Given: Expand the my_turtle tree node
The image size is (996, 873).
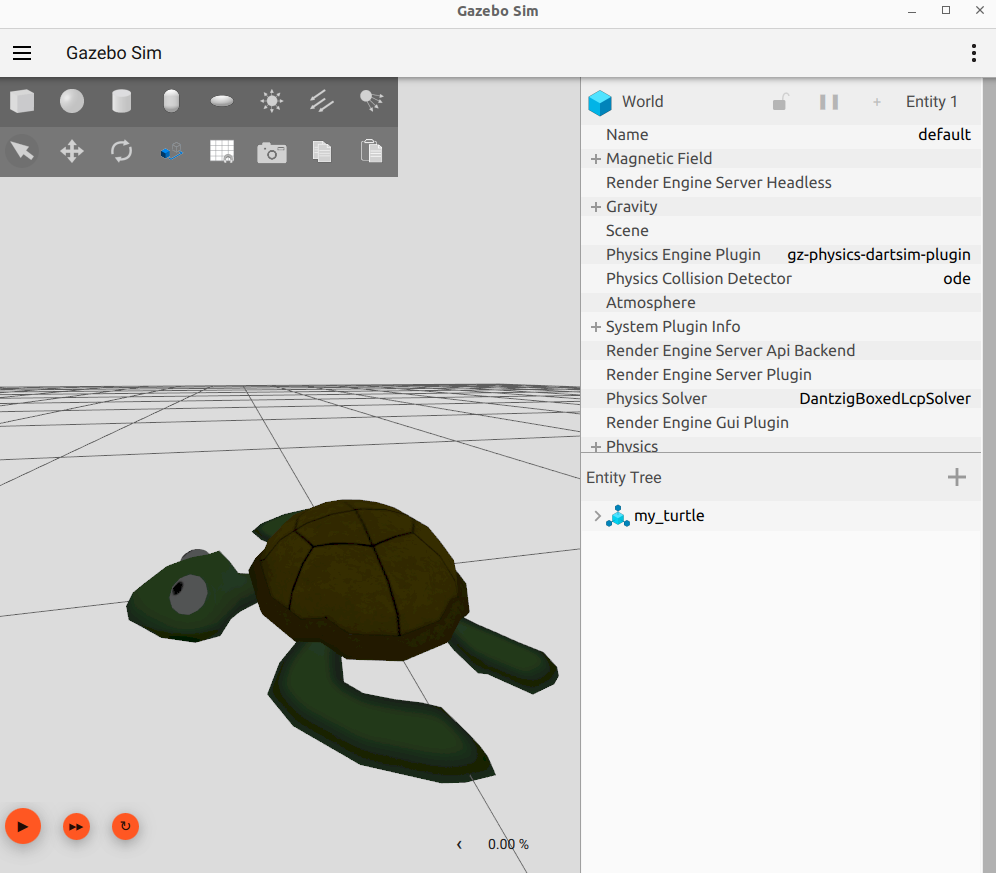Looking at the screenshot, I should tap(597, 516).
